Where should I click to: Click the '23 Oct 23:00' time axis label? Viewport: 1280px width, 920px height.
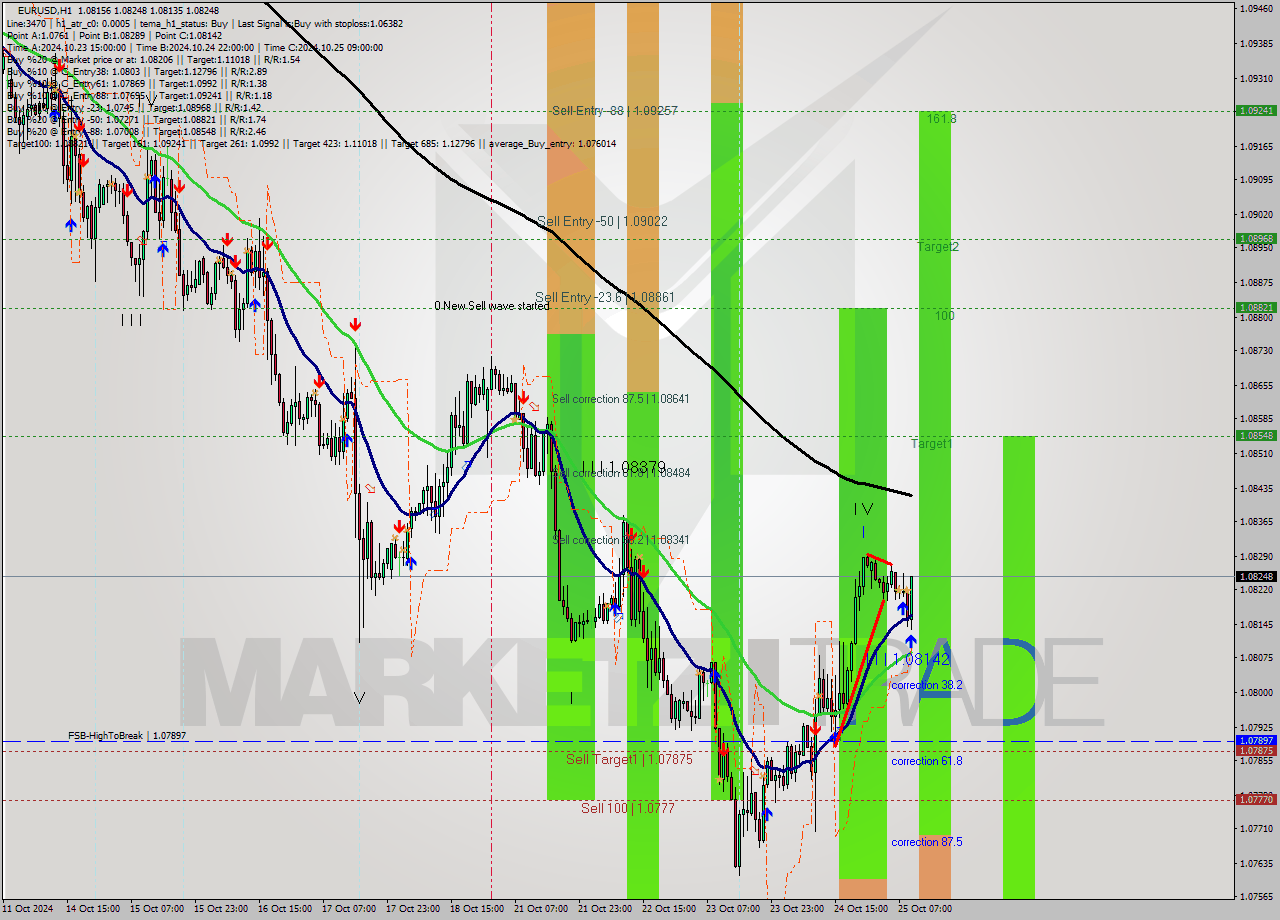796,909
